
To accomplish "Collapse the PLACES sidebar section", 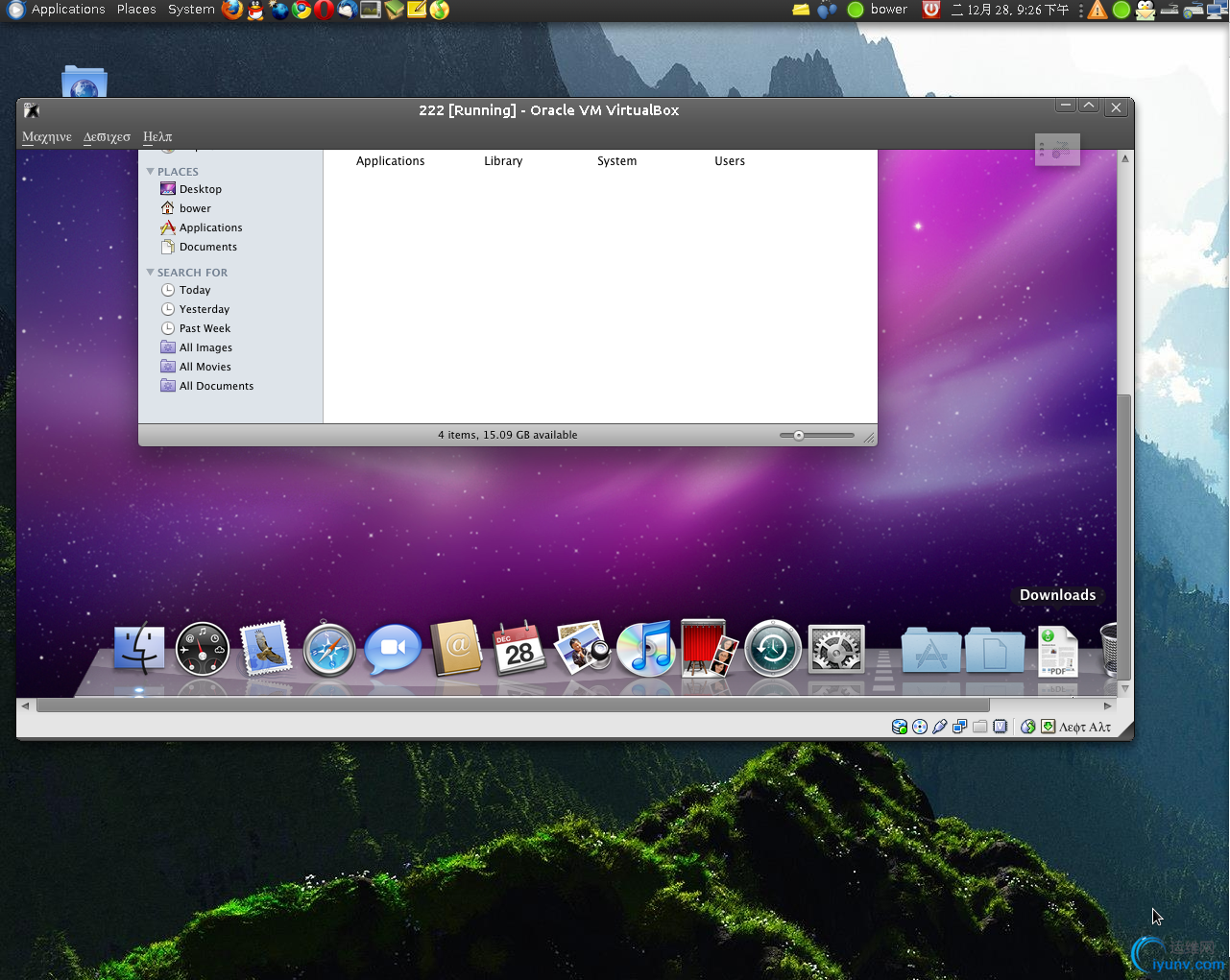I will pyautogui.click(x=151, y=172).
